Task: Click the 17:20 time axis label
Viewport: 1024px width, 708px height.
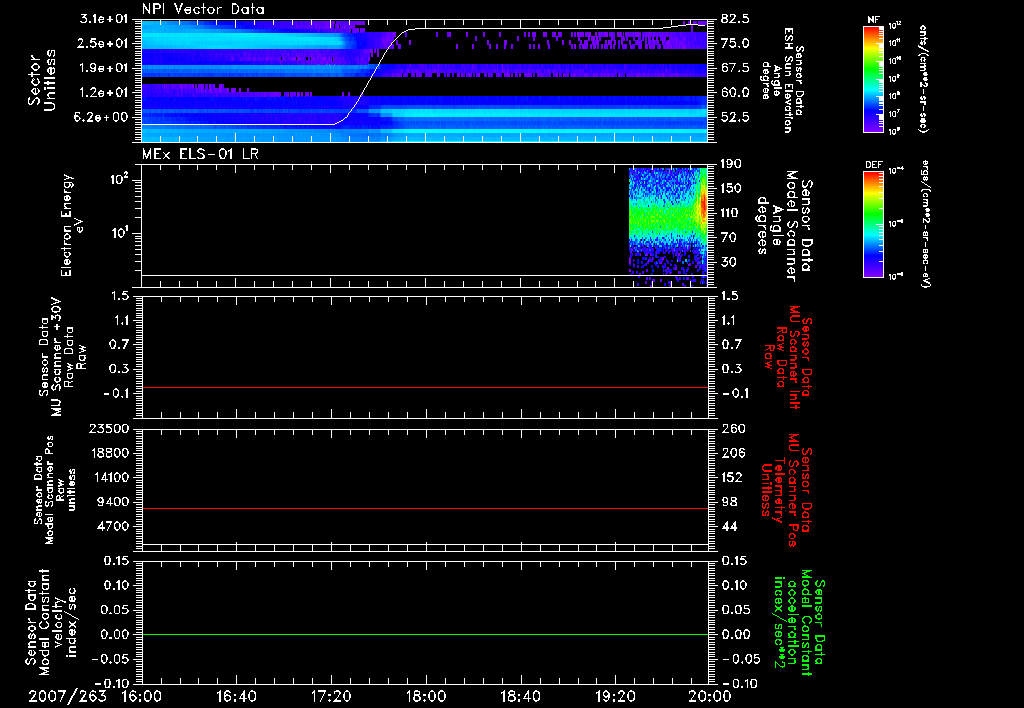Action: (331, 696)
